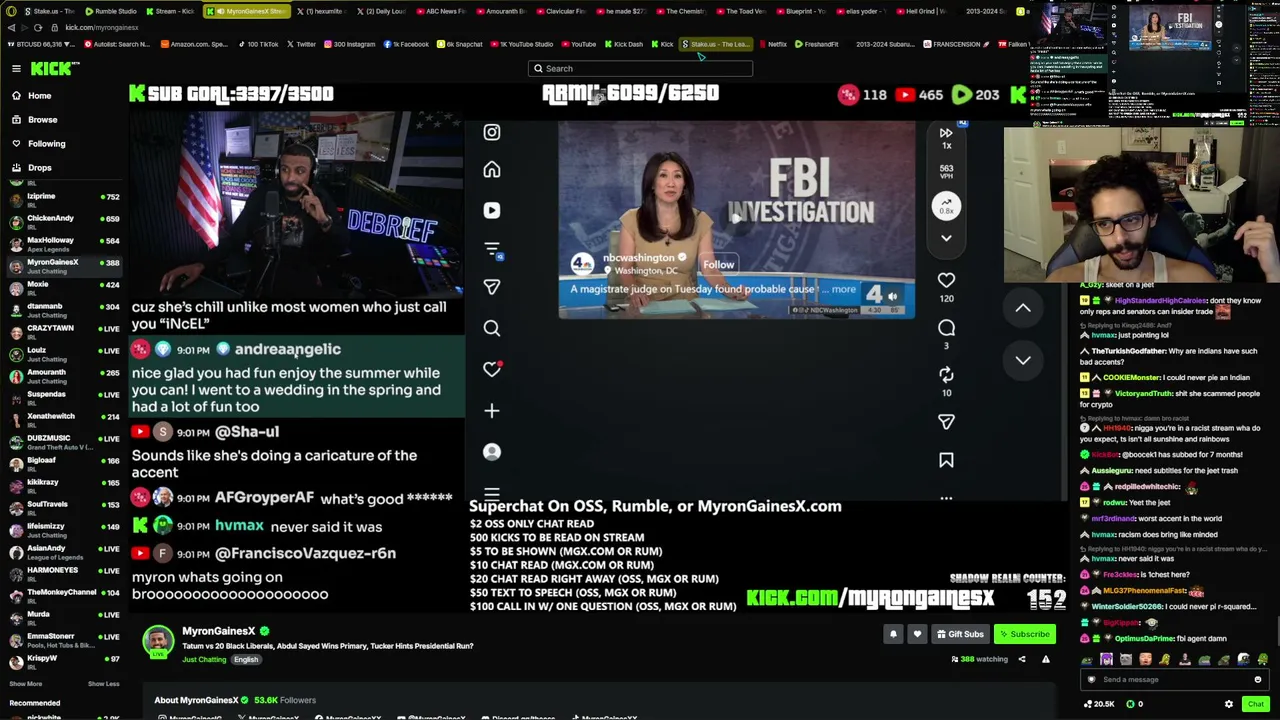Screen dimensions: 1280x720
Task: Open the Browse section in Kick sidebar
Action: (x=42, y=120)
